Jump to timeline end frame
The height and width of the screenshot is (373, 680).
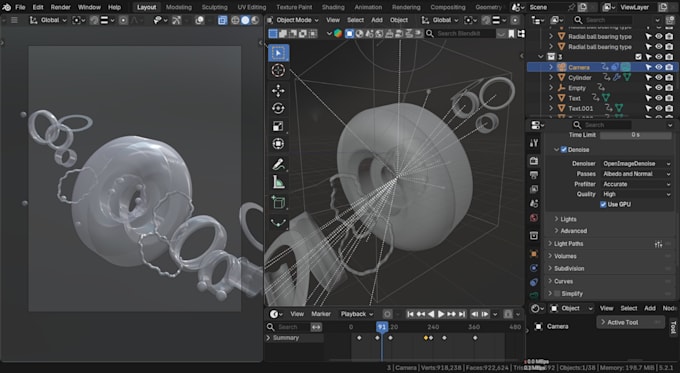point(462,314)
